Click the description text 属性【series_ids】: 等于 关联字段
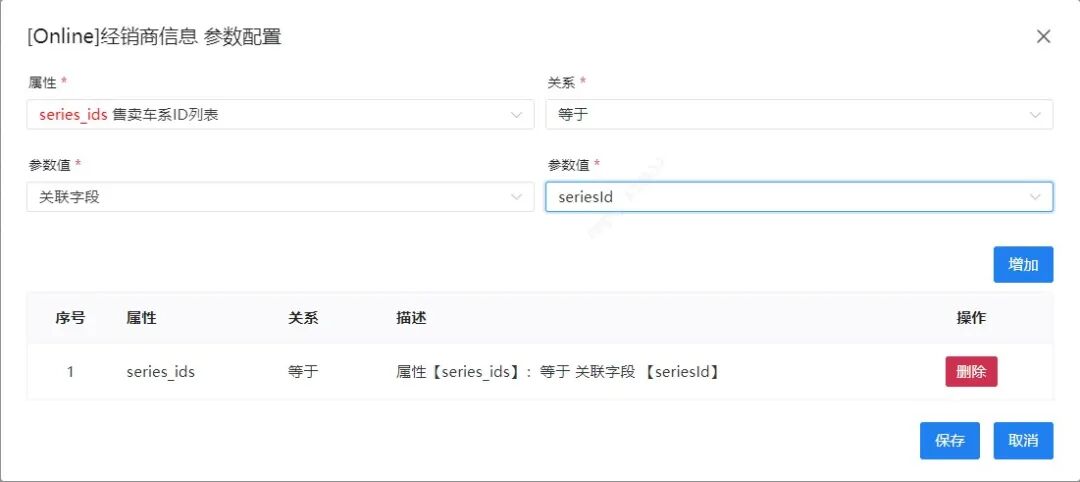1080x482 pixels. pyautogui.click(x=558, y=373)
